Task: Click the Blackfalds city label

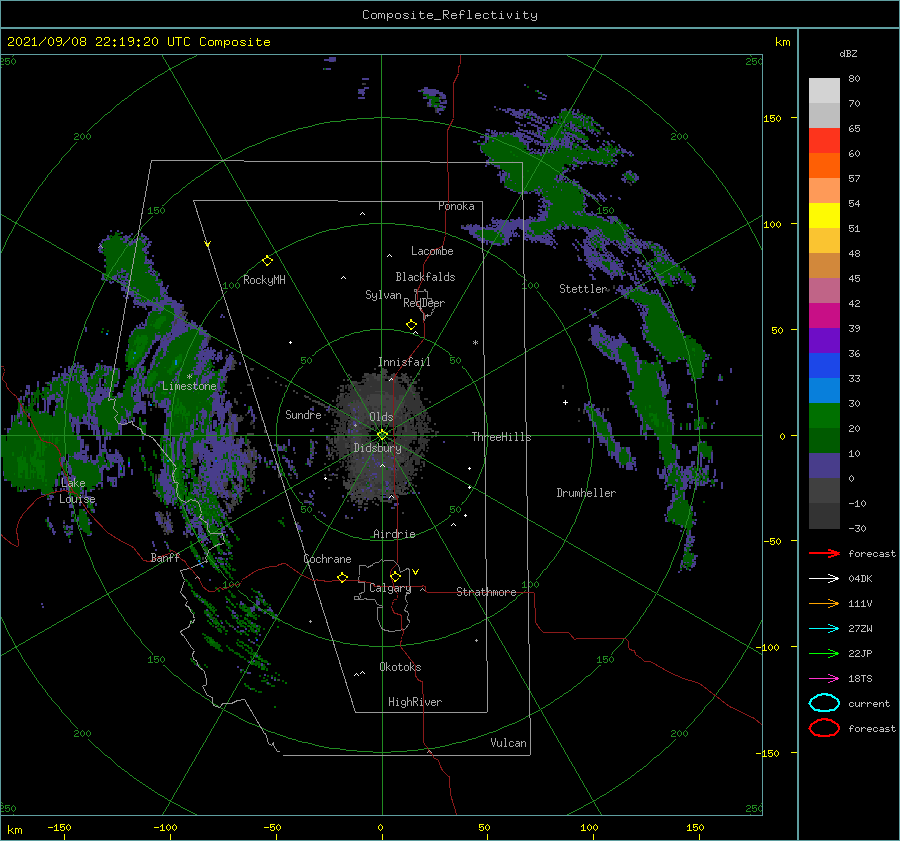Action: (x=425, y=277)
